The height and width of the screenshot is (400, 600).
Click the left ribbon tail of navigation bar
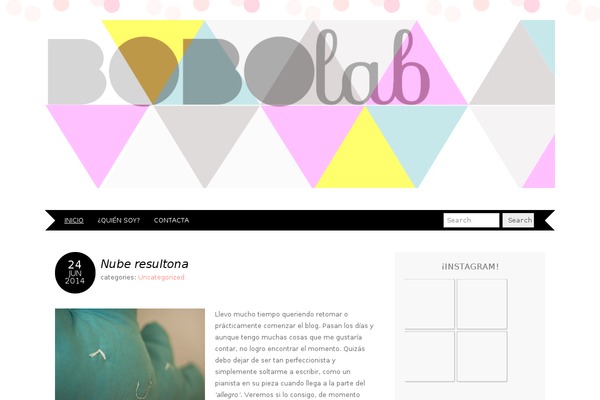(x=51, y=220)
